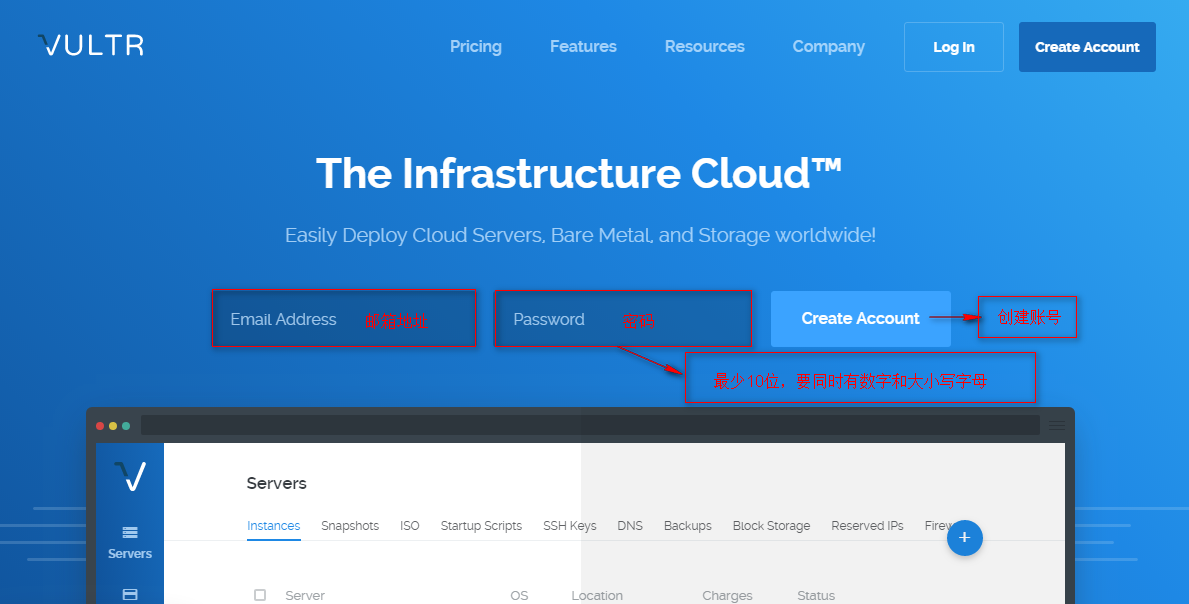Viewport: 1189px width, 604px height.
Task: Switch to the SSH Keys tab
Action: click(x=569, y=526)
